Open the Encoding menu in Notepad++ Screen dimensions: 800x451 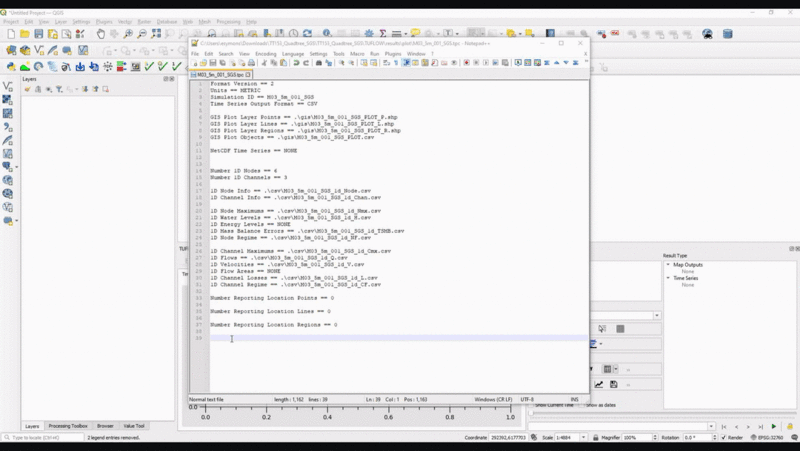[265, 53]
